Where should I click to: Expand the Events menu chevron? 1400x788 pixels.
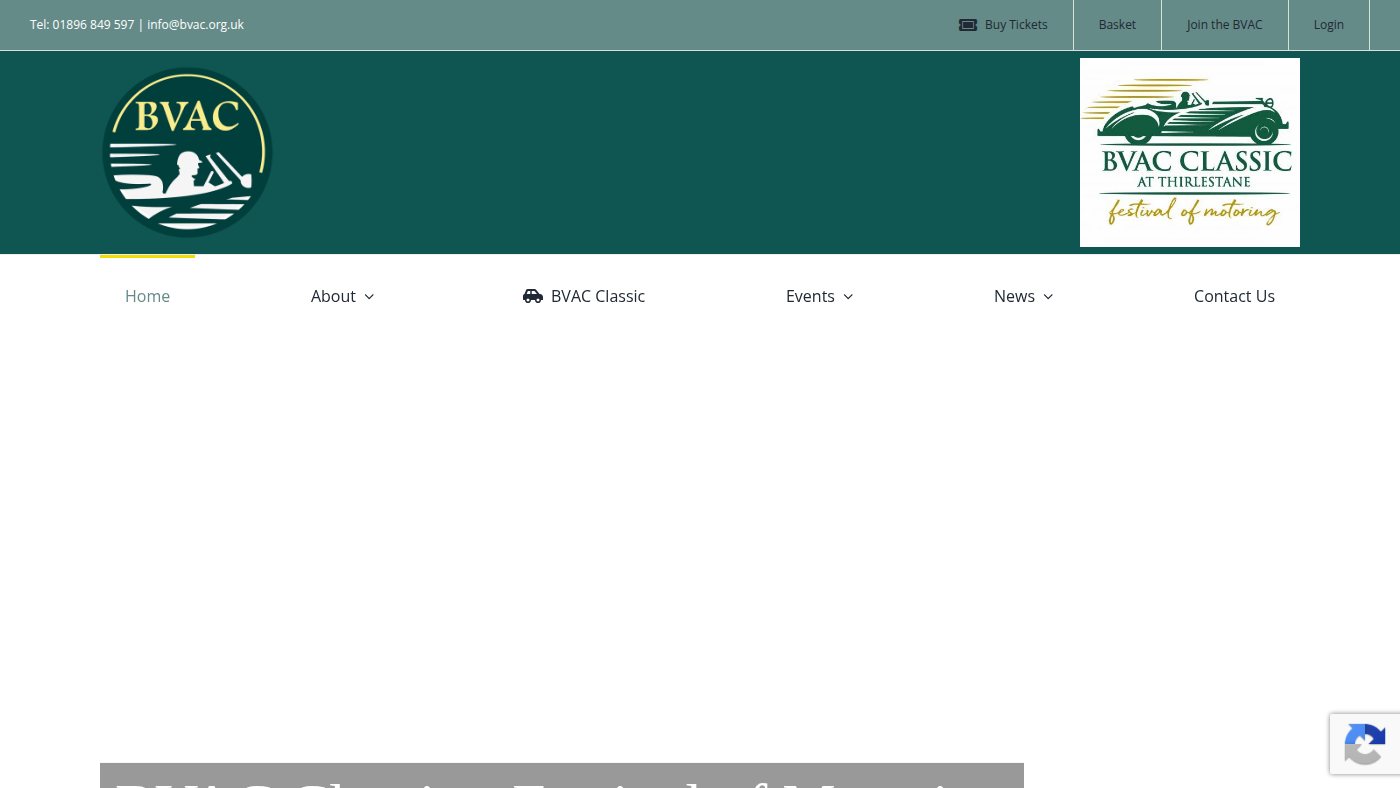tap(848, 297)
